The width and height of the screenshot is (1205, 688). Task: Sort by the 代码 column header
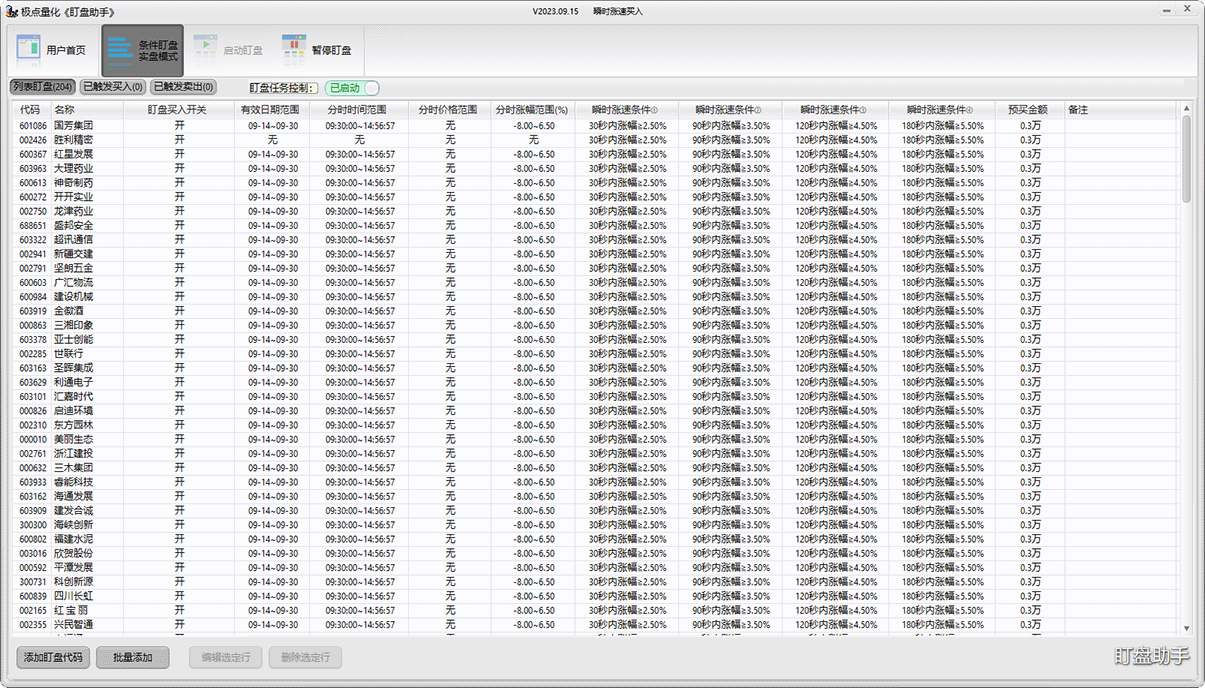30,110
